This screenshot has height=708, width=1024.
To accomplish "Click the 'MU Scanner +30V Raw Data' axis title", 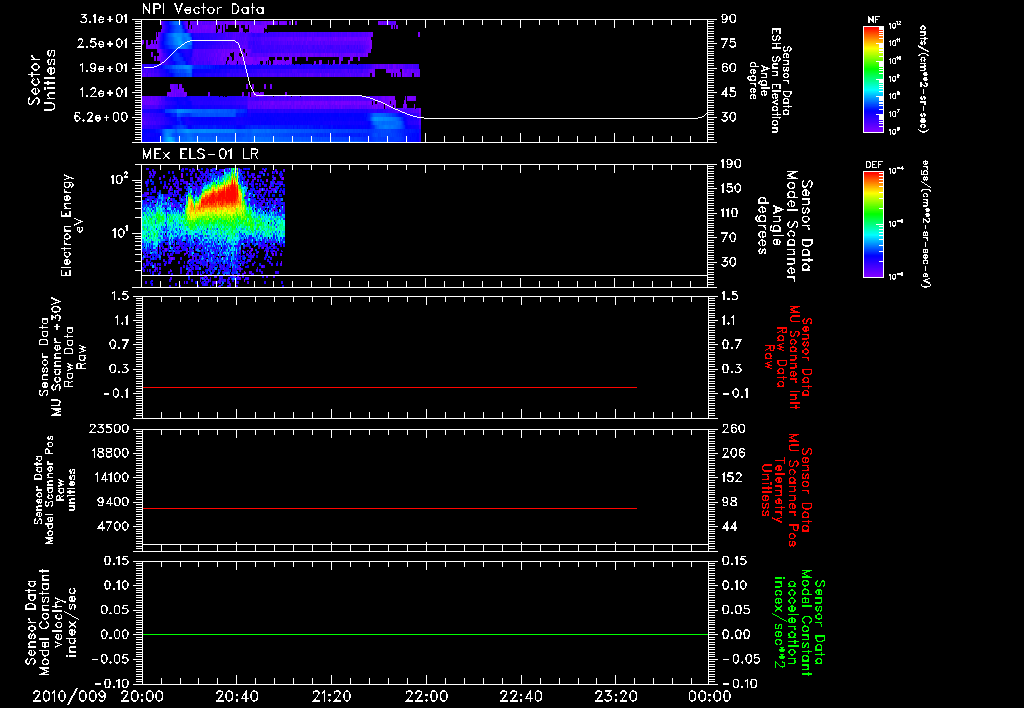I will point(62,357).
